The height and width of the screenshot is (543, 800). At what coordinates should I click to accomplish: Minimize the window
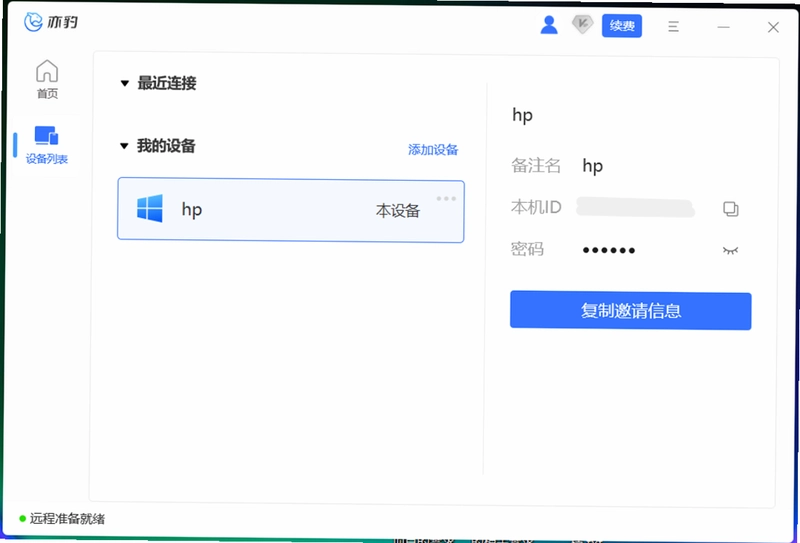pos(723,27)
